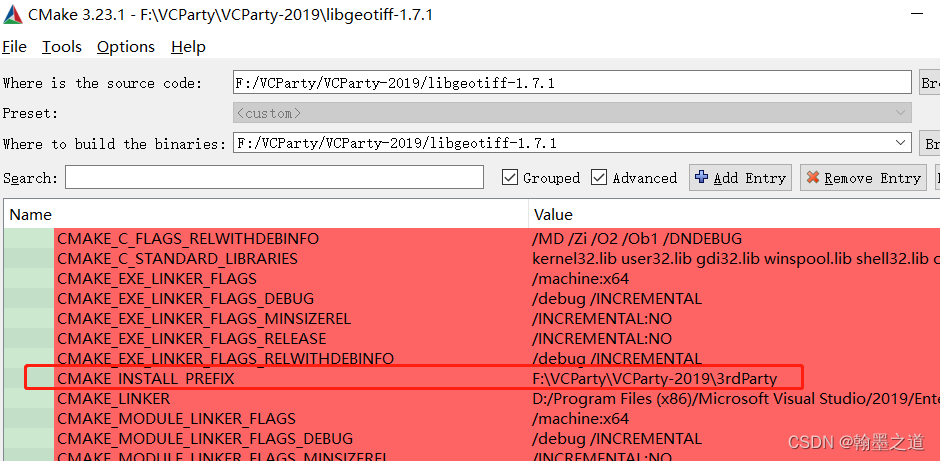This screenshot has width=940, height=461.
Task: Select CMAKE_EXE_LINKER_FLAGS_RELEASE entry
Action: pos(192,339)
